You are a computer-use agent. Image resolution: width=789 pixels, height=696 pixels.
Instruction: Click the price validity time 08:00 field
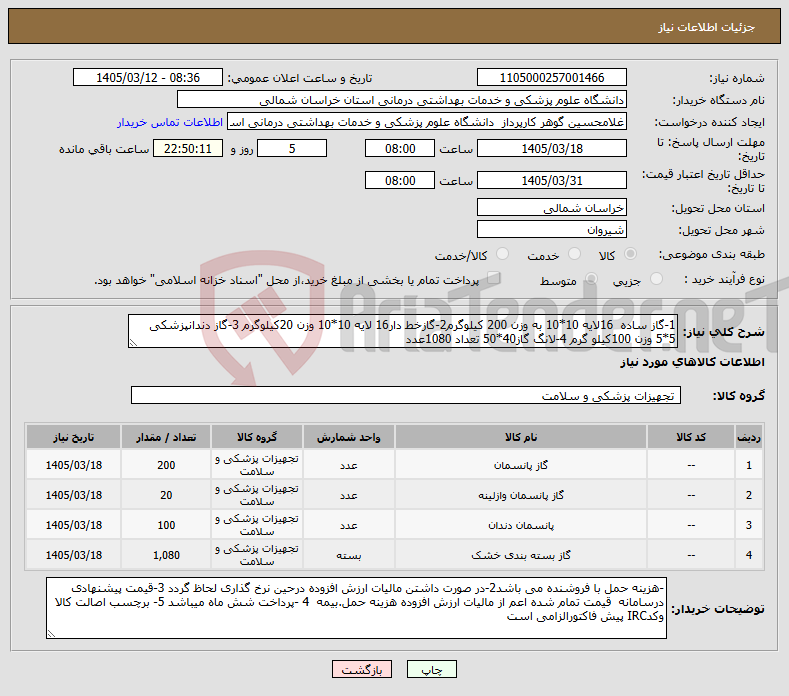click(x=400, y=180)
